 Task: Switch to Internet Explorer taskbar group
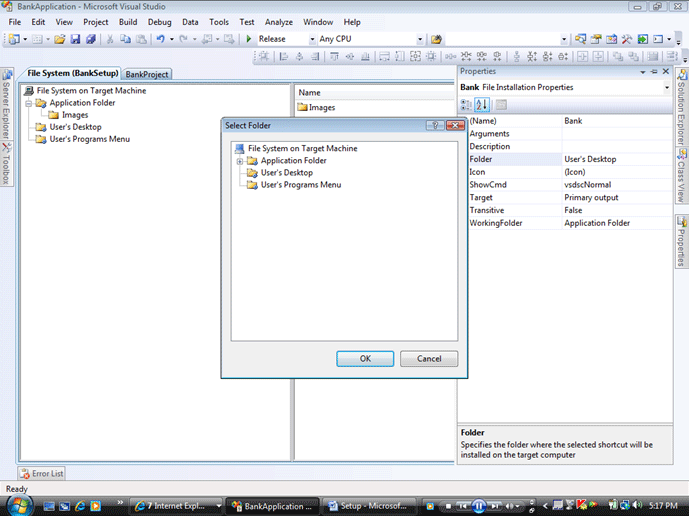(x=178, y=506)
